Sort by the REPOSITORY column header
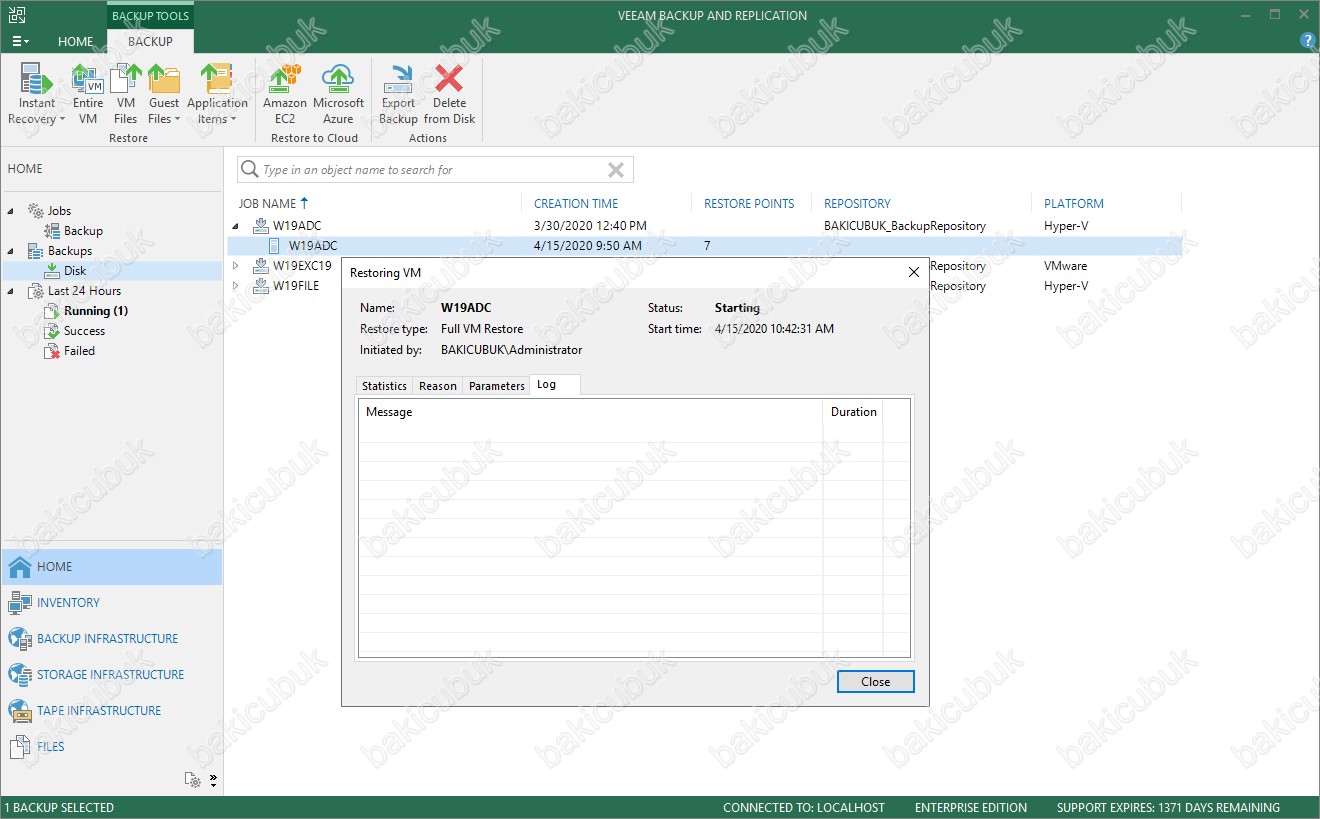The height and width of the screenshot is (819, 1320). pyautogui.click(x=857, y=203)
